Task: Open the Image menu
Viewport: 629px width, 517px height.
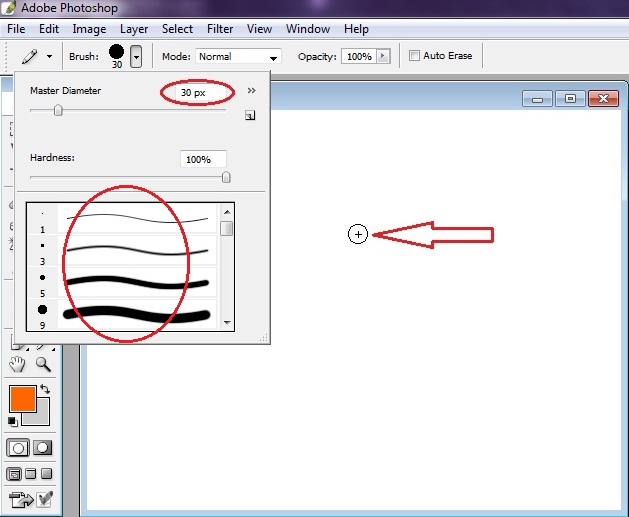Action: click(89, 29)
